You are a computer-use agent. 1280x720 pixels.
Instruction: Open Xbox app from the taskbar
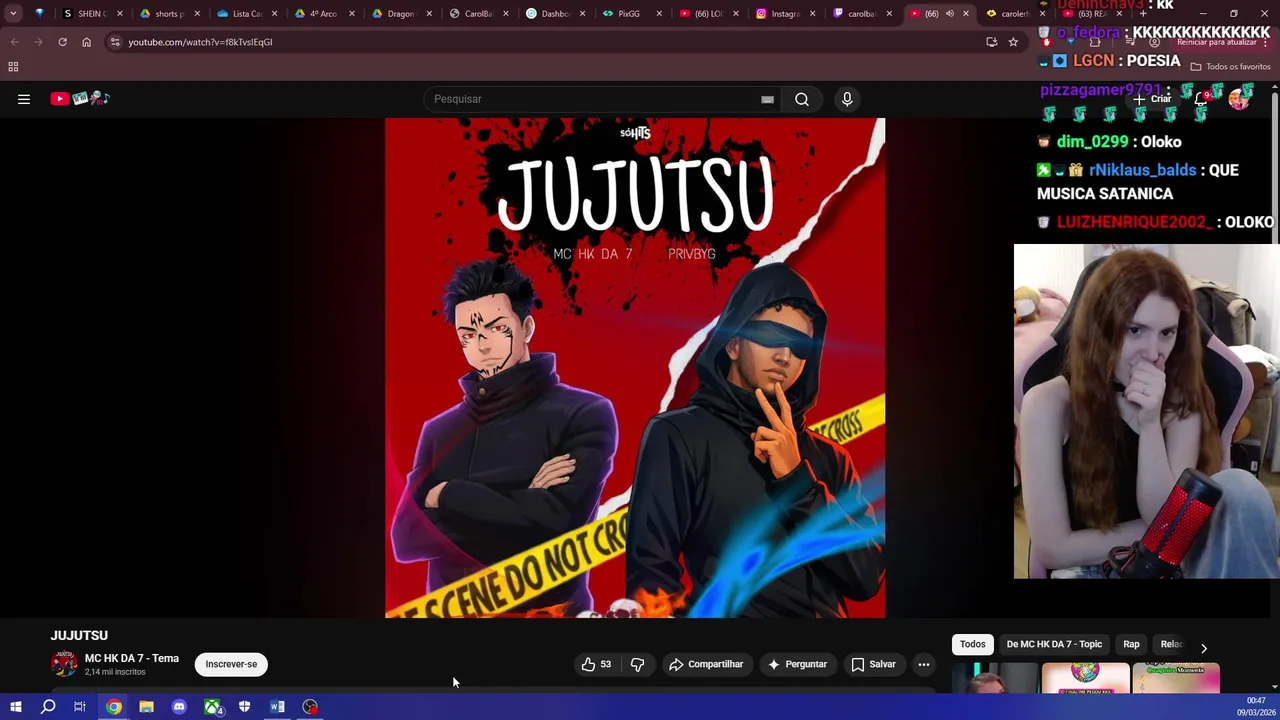point(212,707)
